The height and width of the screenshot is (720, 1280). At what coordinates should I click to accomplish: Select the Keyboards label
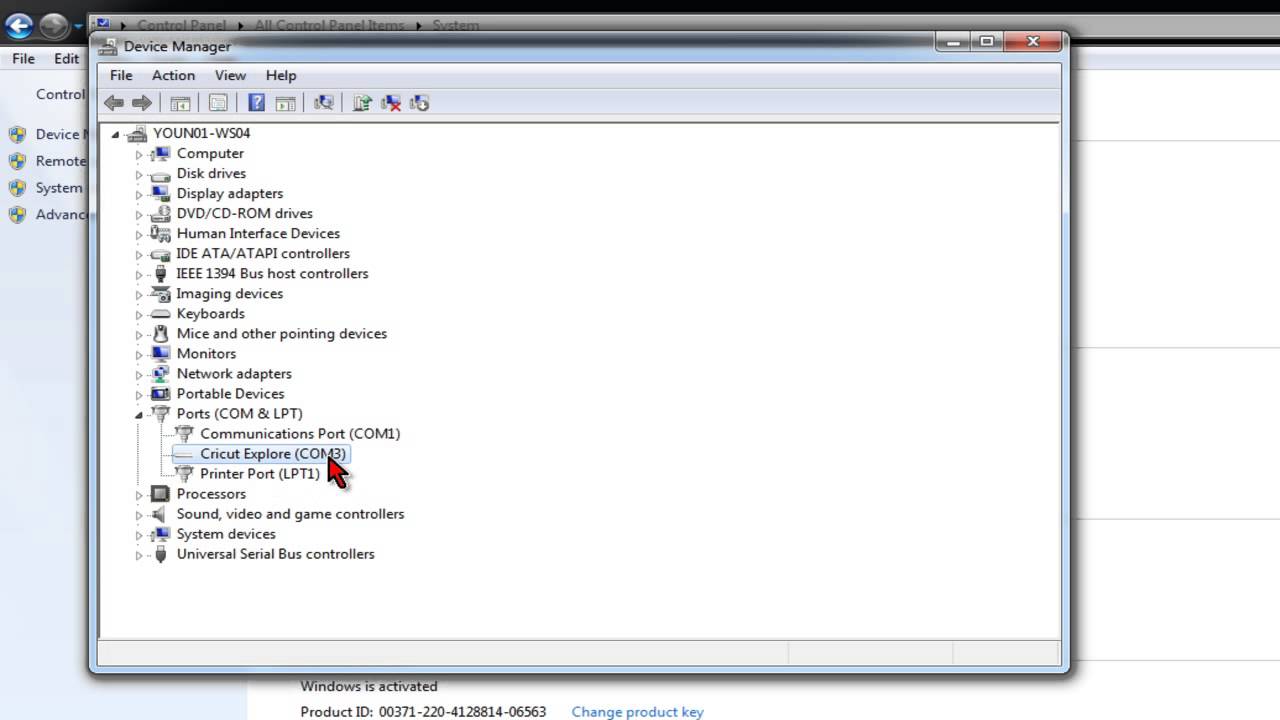tap(210, 314)
